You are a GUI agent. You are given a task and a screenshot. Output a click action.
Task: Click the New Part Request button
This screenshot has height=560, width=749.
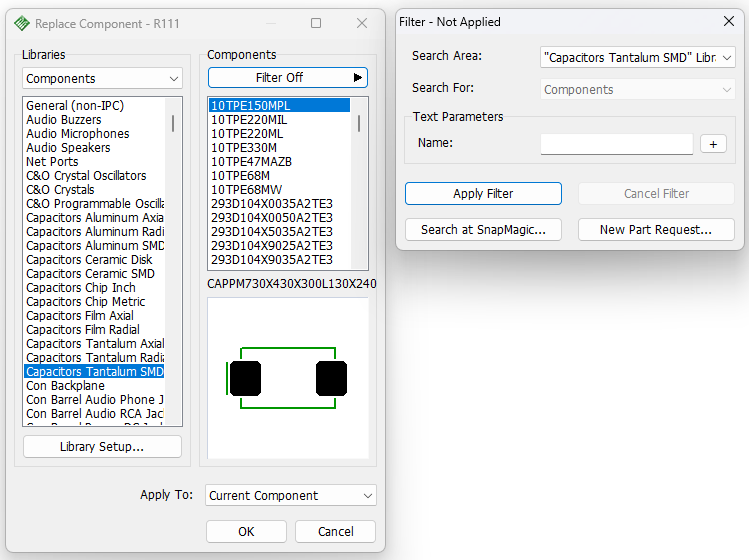coord(656,230)
